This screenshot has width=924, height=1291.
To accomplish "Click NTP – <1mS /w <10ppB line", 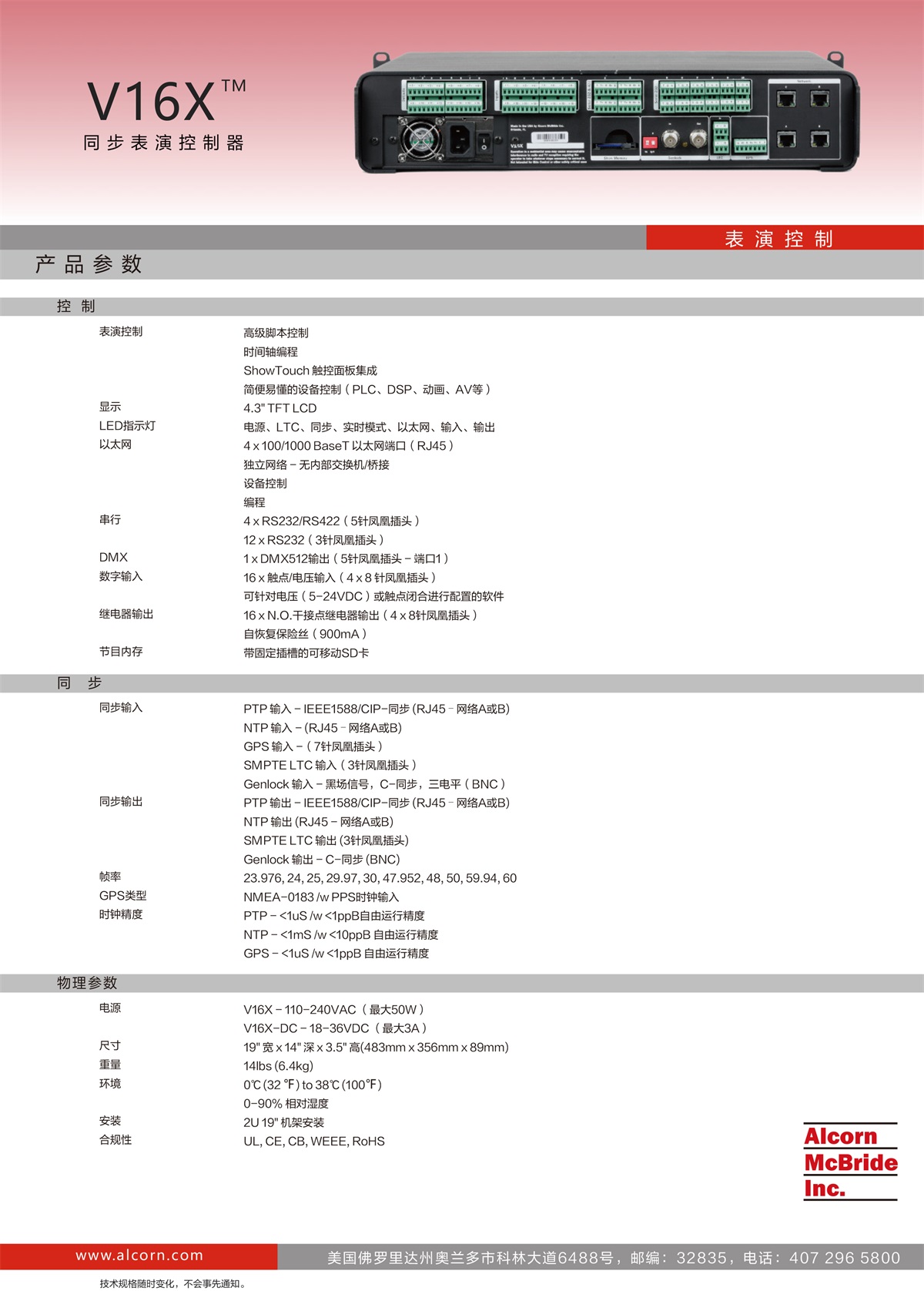I will (341, 934).
